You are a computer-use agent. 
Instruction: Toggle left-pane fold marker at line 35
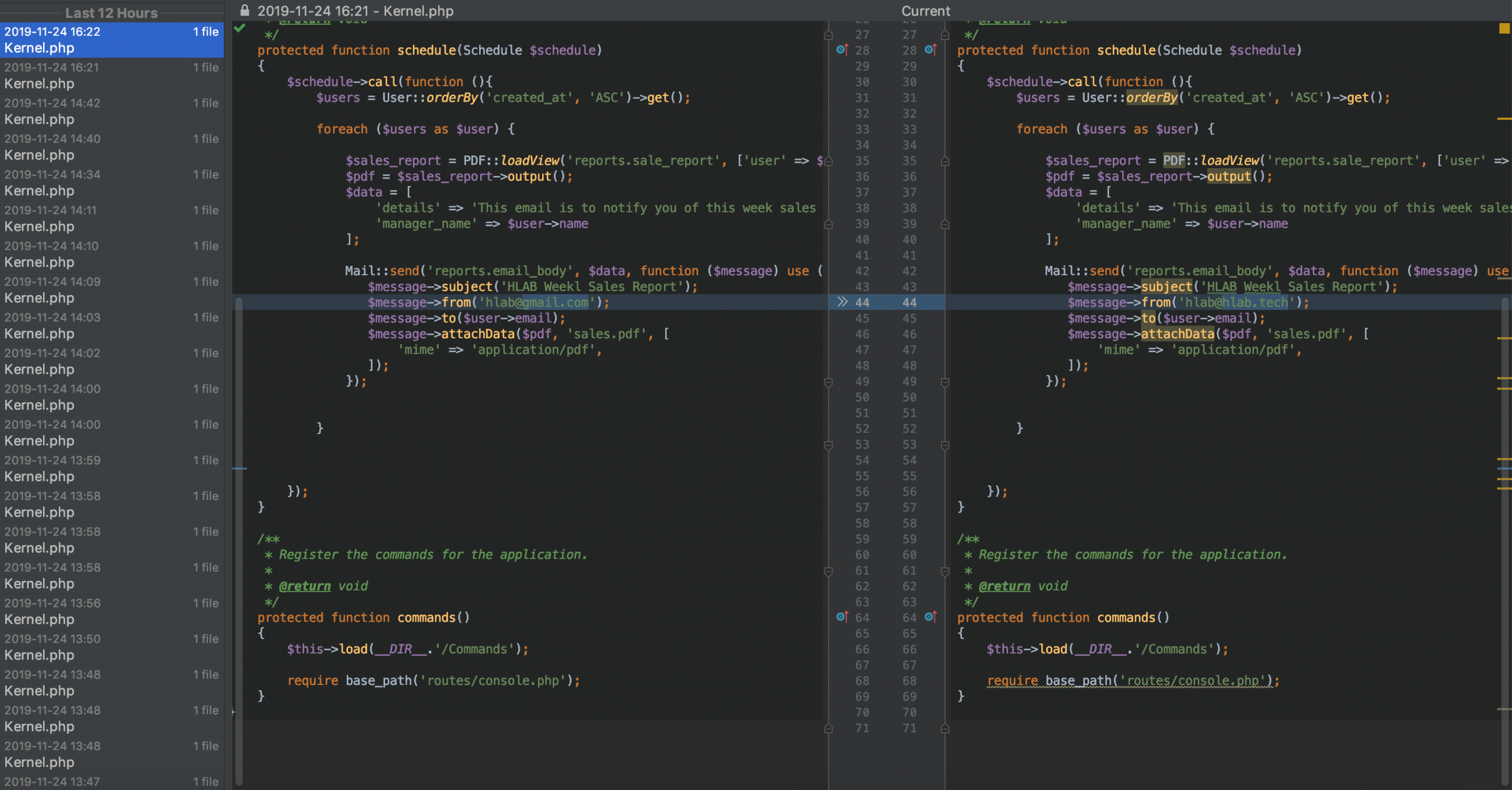[828, 161]
